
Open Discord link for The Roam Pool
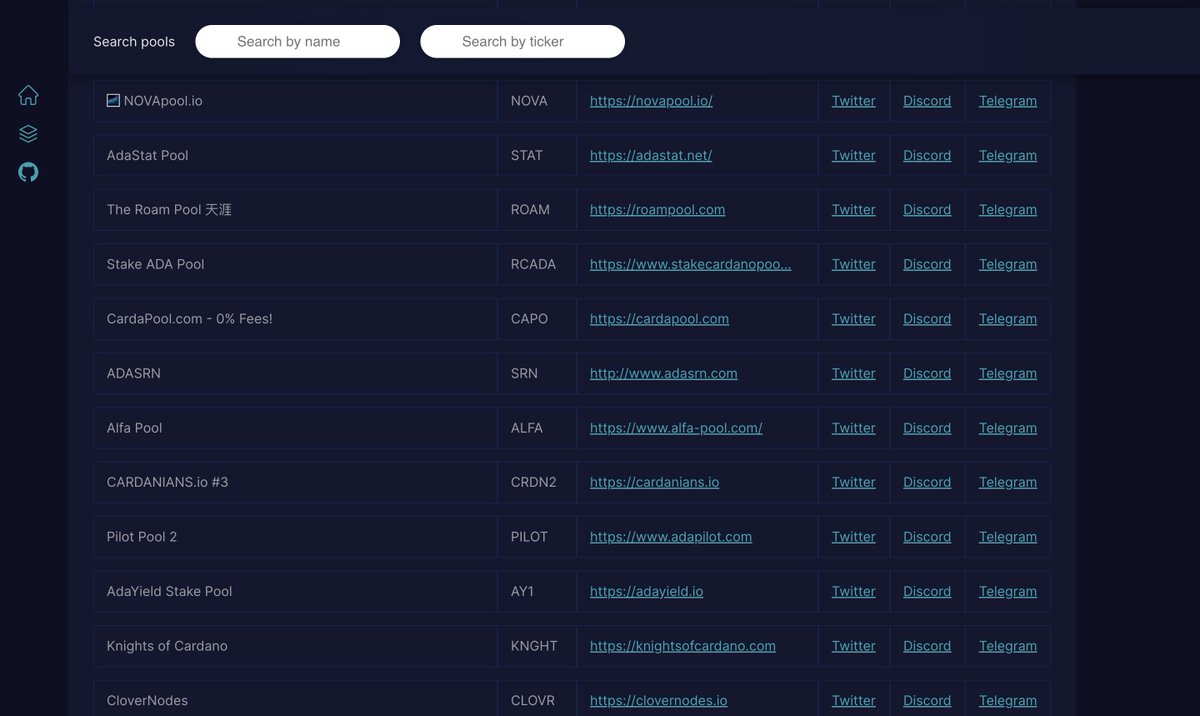[927, 210]
